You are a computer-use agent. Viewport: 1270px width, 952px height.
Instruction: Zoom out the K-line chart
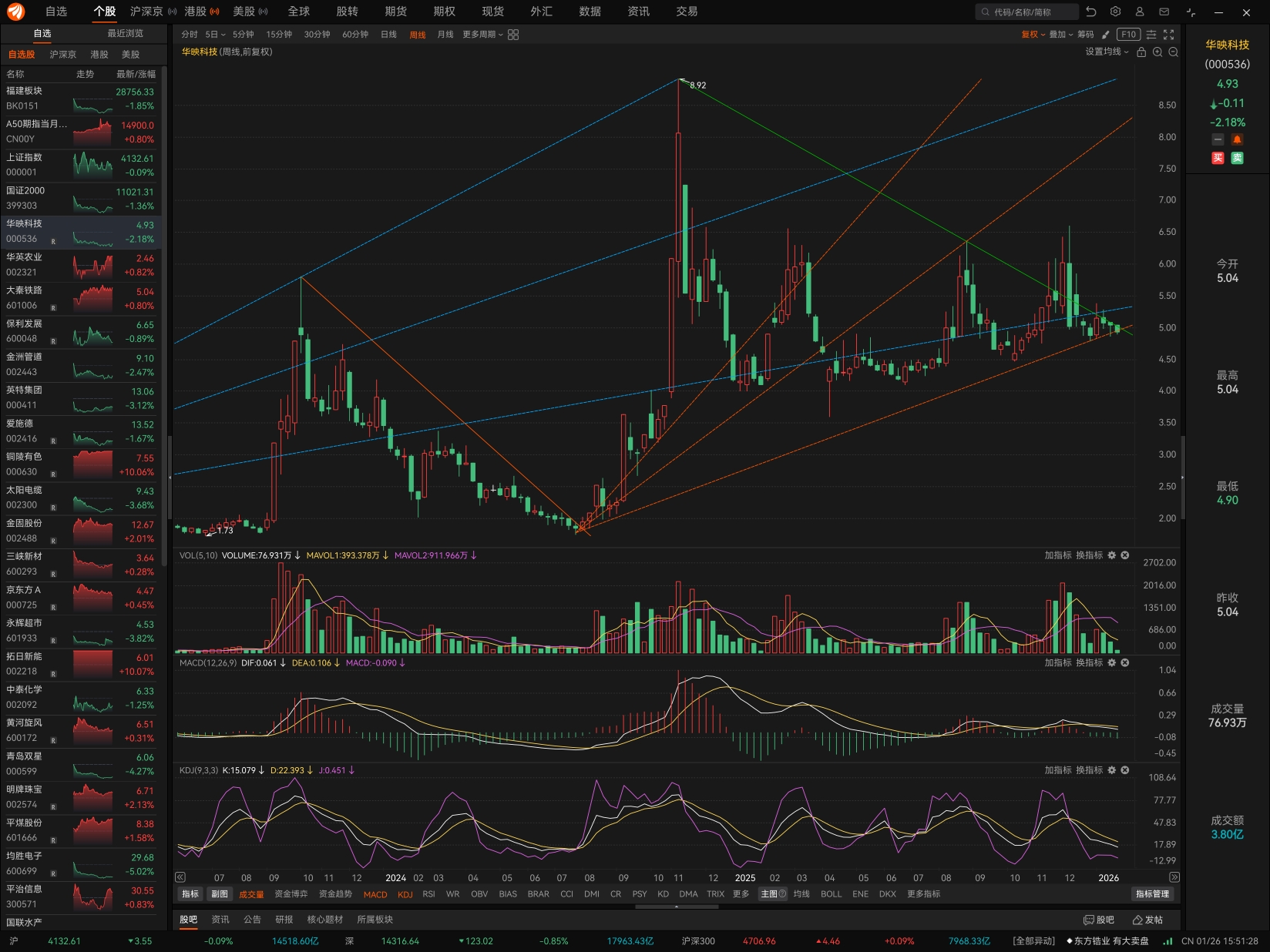1174,52
